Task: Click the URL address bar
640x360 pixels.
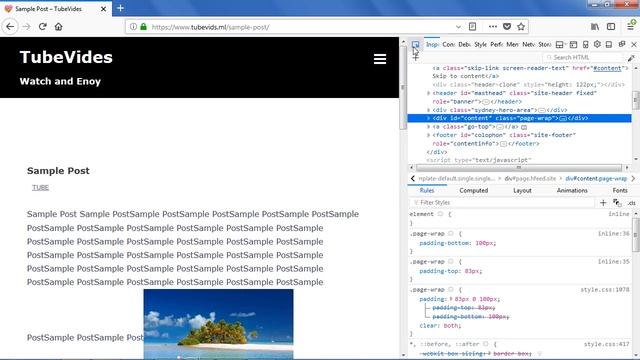Action: [302, 27]
